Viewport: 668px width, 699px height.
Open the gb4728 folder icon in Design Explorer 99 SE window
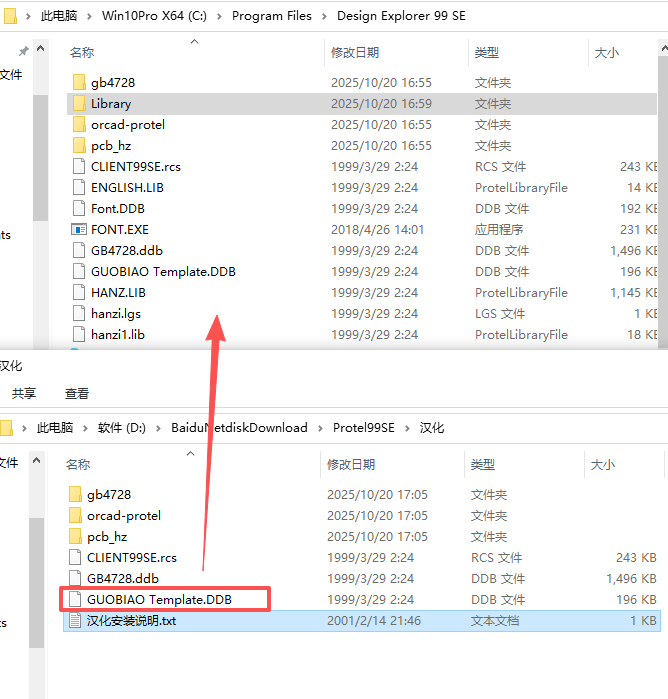point(79,82)
